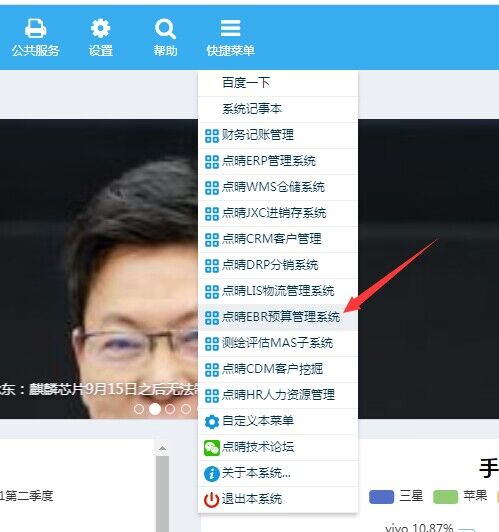Image resolution: width=499 pixels, height=532 pixels.
Task: Click the 帮助 magnifier icon
Action: tap(165, 29)
